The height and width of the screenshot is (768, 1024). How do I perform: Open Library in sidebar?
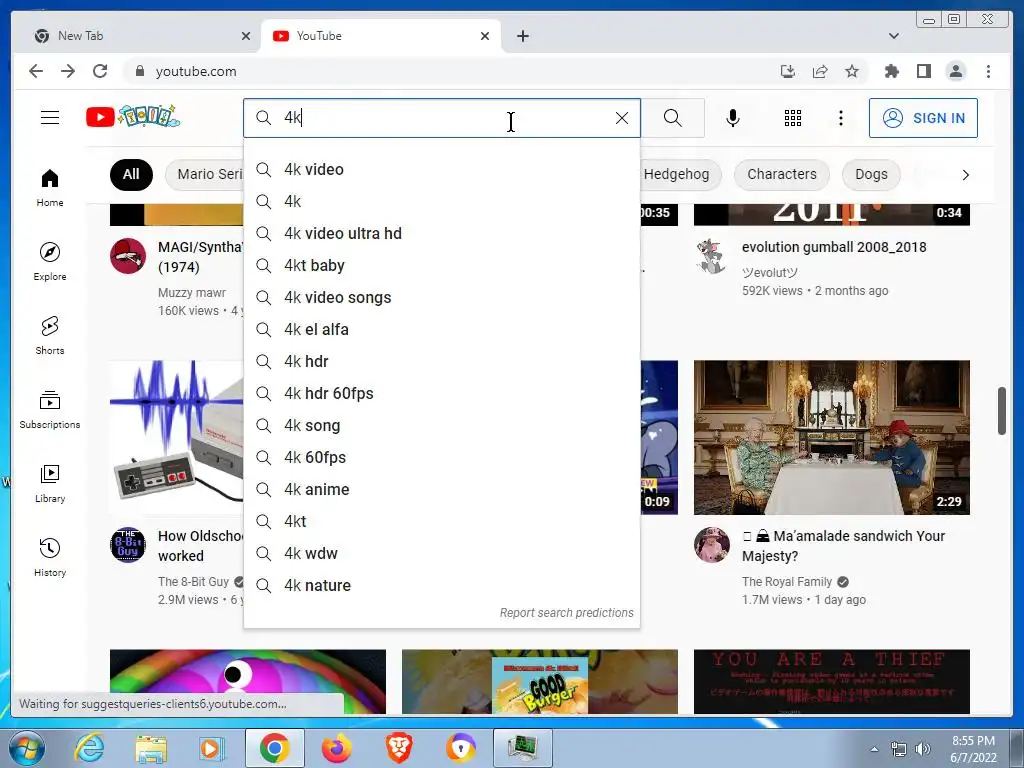coord(50,483)
